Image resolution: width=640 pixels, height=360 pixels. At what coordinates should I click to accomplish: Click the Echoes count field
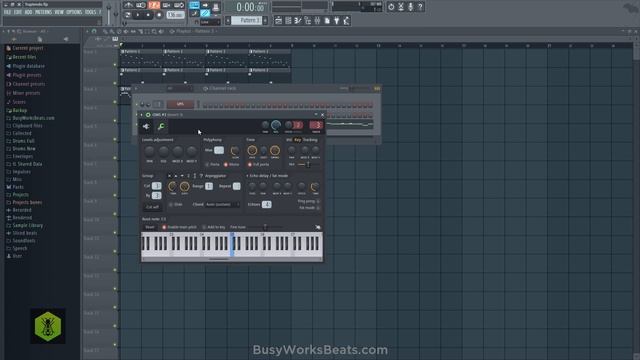pos(267,204)
